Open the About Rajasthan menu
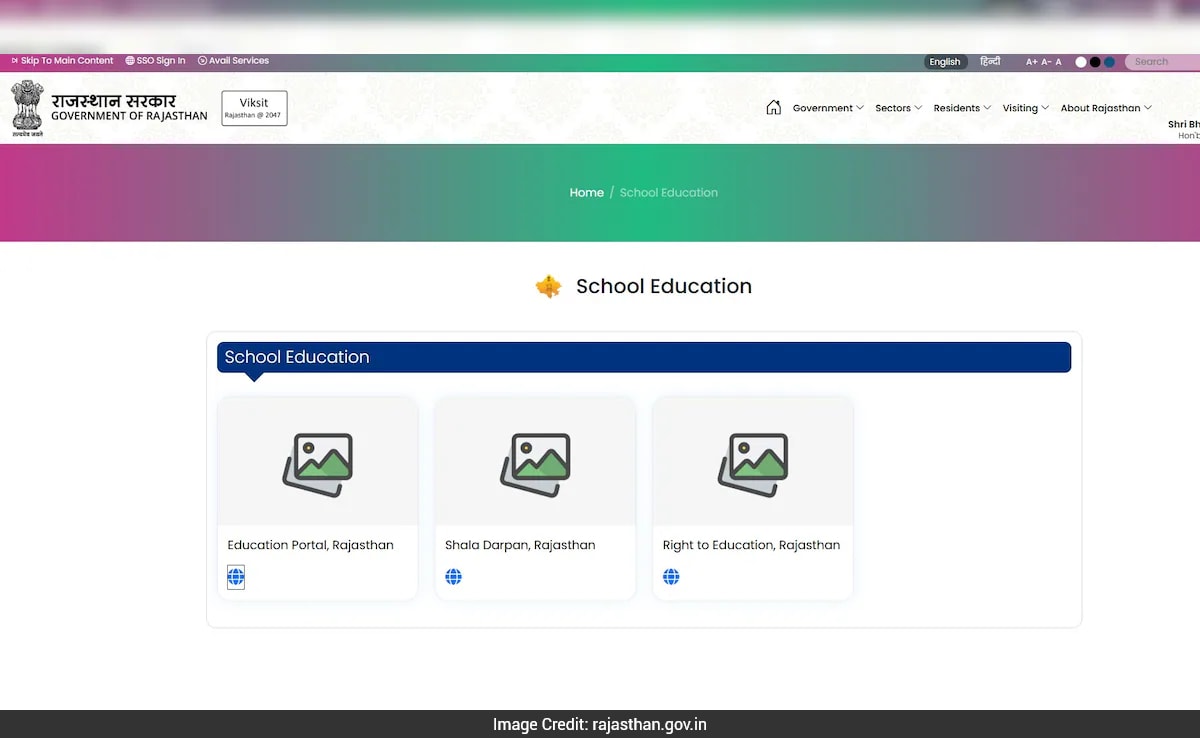 (1105, 108)
